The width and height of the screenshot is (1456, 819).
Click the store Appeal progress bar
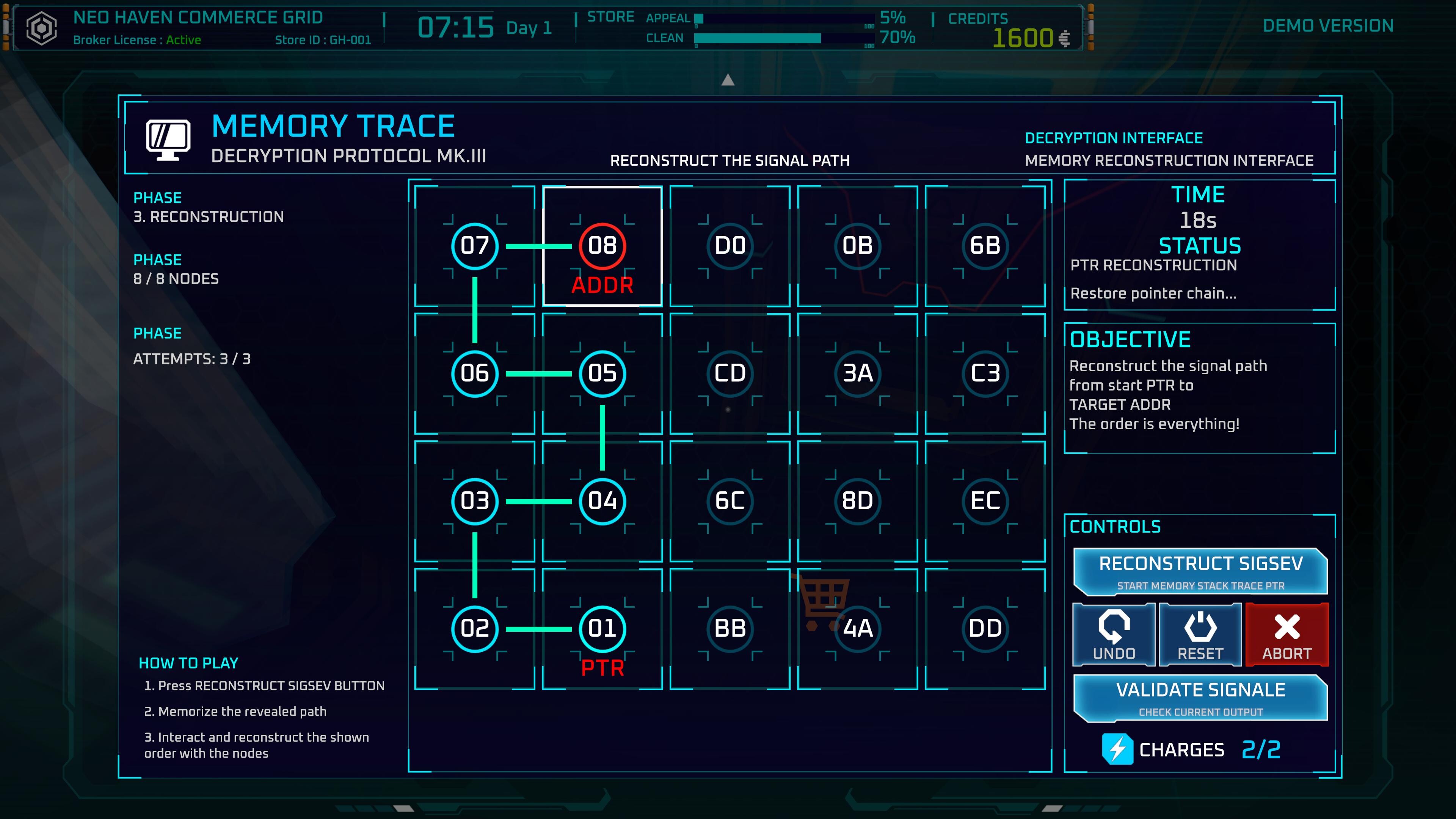coord(784,19)
